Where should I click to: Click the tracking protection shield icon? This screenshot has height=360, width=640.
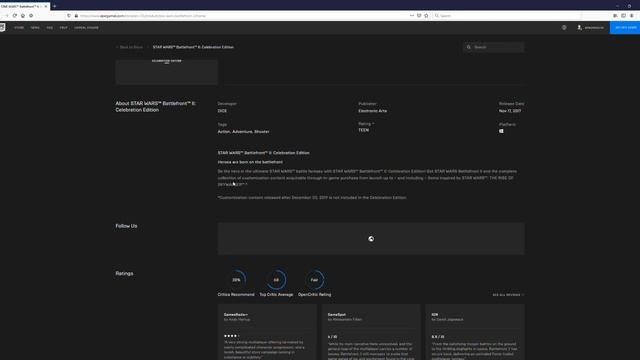click(x=69, y=16)
